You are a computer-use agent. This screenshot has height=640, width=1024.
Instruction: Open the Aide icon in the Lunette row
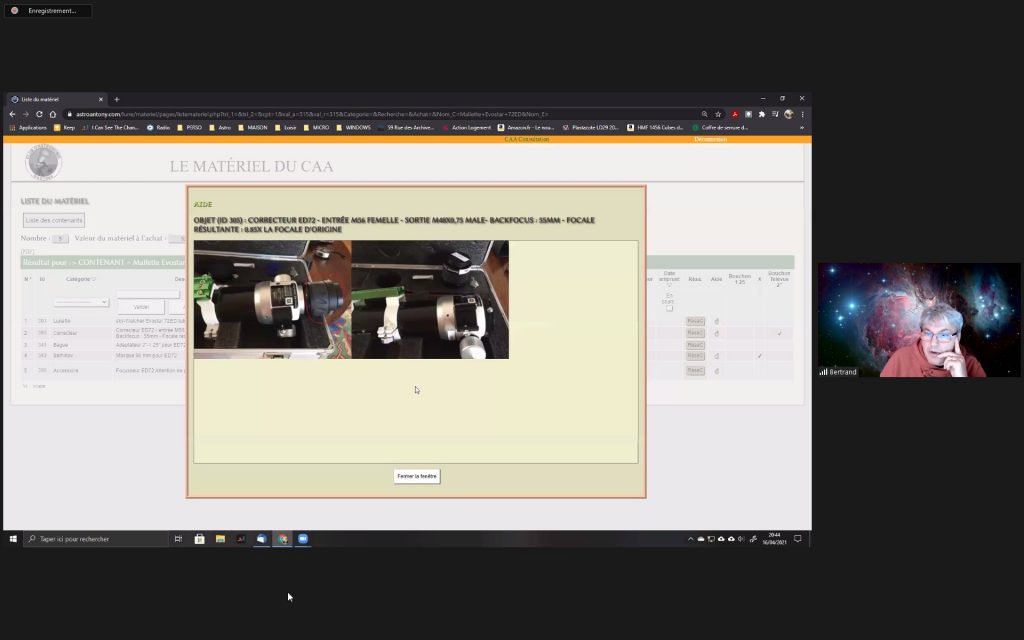click(x=716, y=321)
